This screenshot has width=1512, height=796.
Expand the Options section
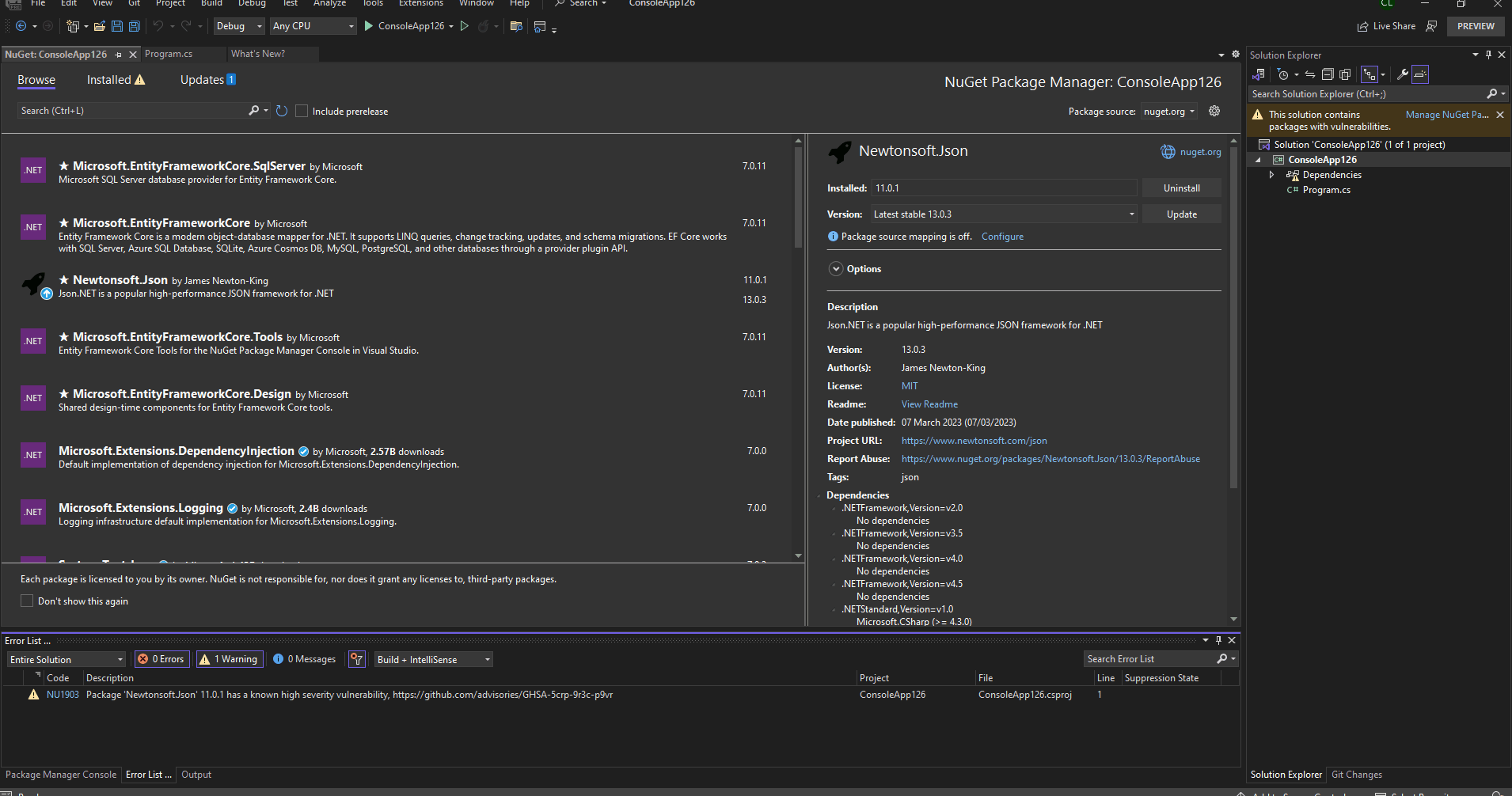[836, 269]
